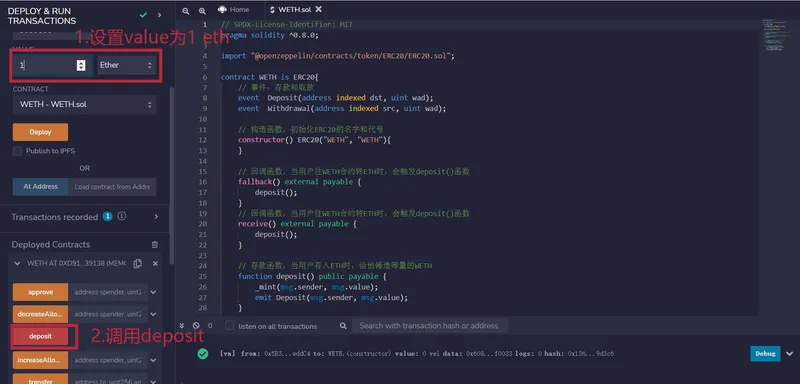This screenshot has height=384, width=800.
Task: Copy the deployed WETH contract address
Action: [x=137, y=264]
